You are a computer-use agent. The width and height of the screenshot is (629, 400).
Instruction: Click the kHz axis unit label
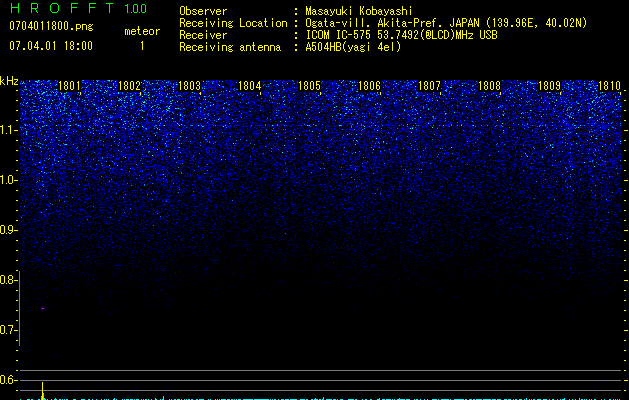coord(9,81)
